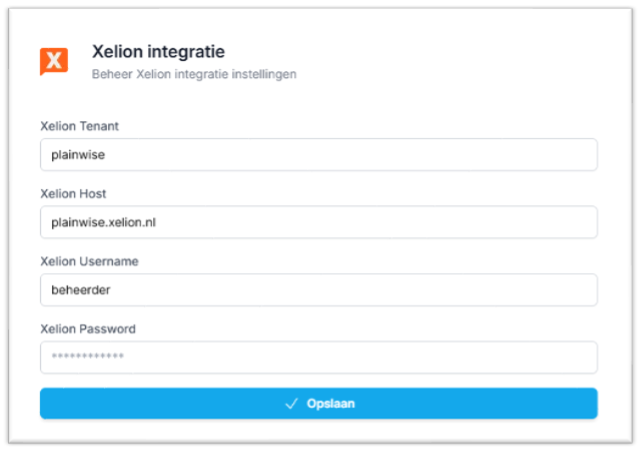Click into the Xelion Host field
The height and width of the screenshot is (452, 640).
pos(318,222)
